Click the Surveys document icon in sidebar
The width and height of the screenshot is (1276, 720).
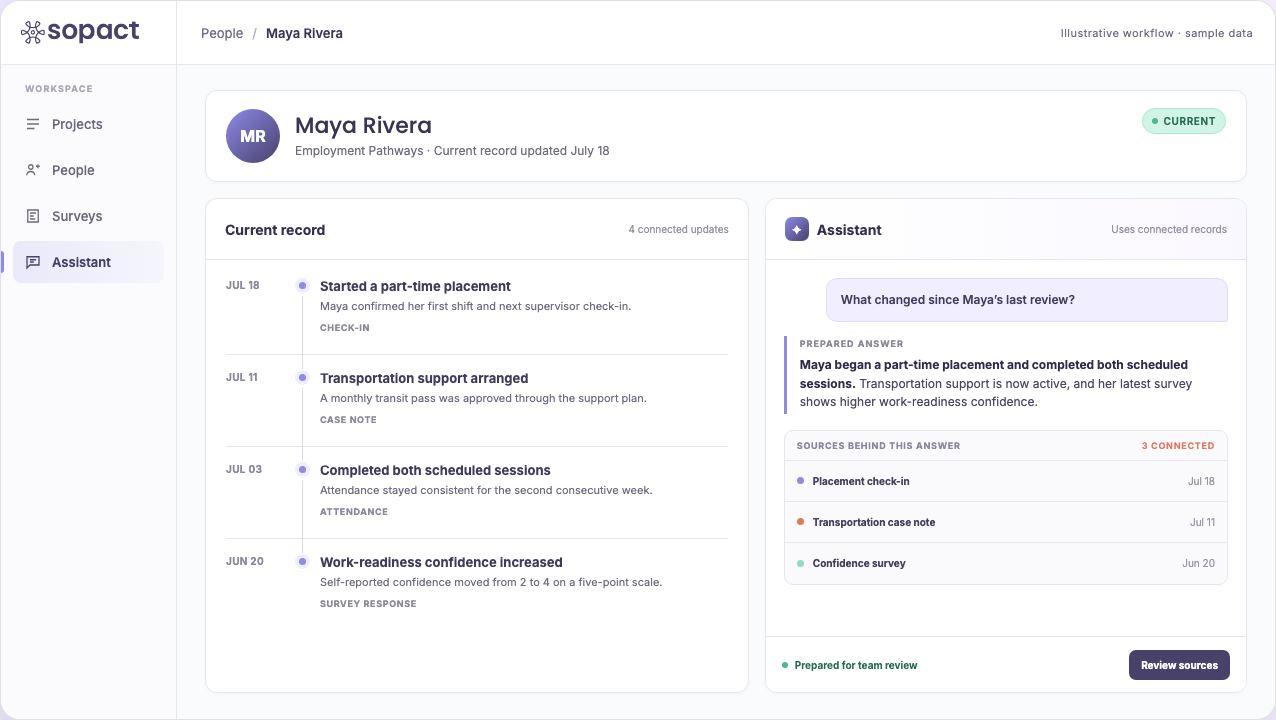pyautogui.click(x=33, y=216)
